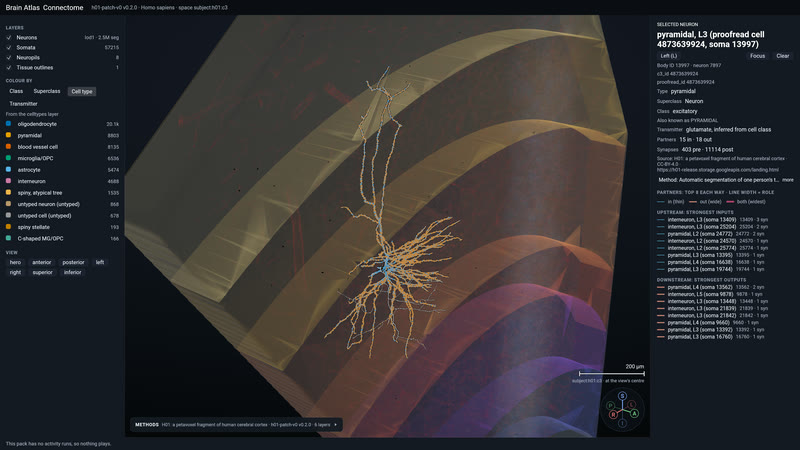800x450 pixels.
Task: Switch to the superior view
Action: [42, 272]
